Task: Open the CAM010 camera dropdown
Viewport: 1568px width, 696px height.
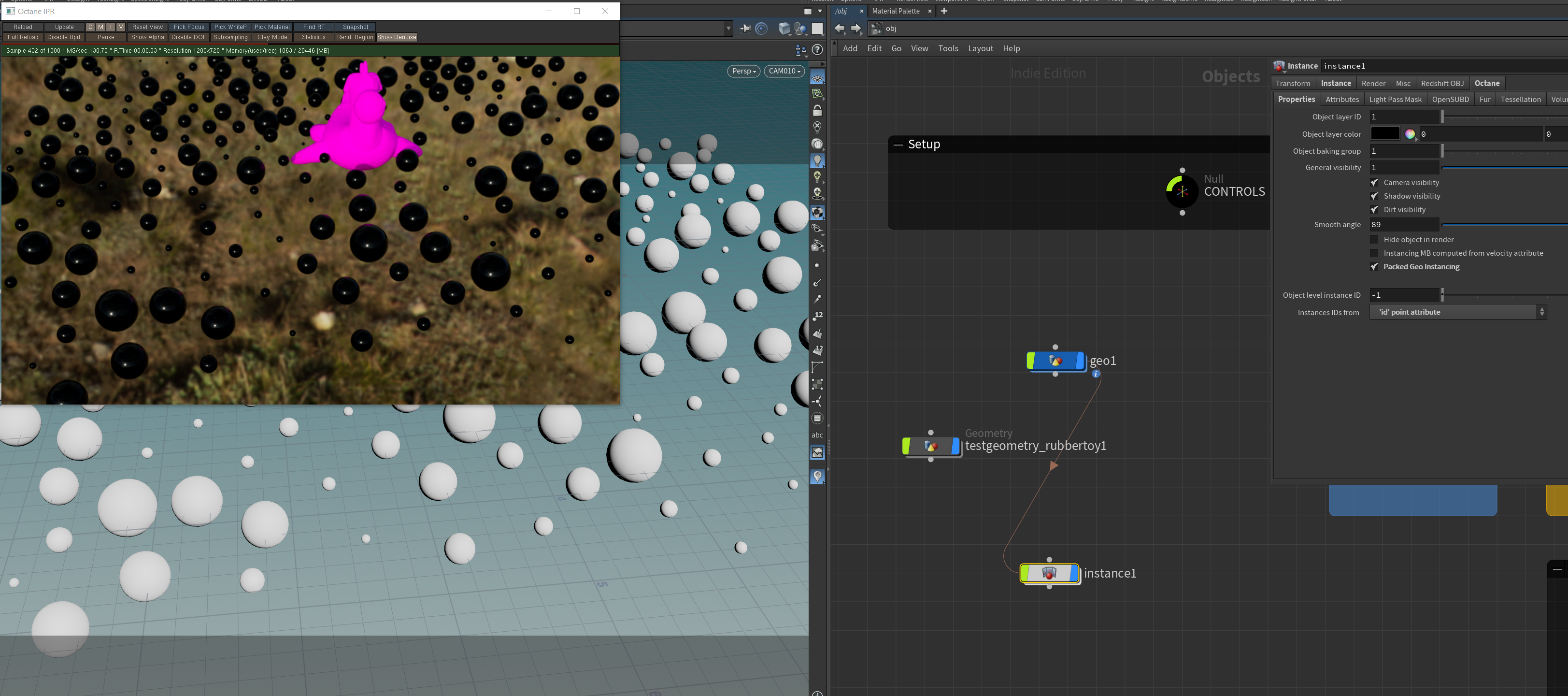Action: (784, 71)
